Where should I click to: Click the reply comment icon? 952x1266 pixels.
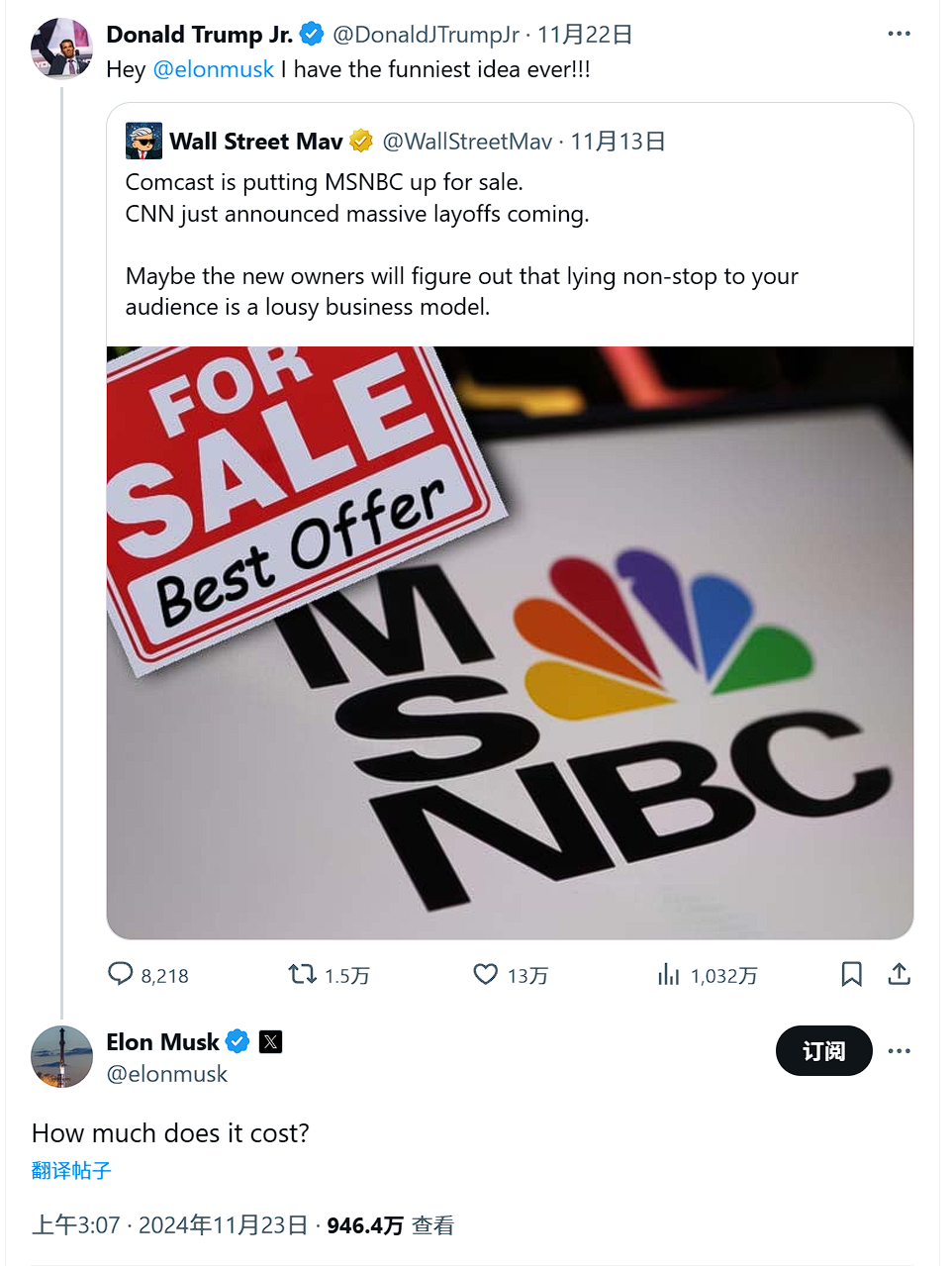[120, 974]
